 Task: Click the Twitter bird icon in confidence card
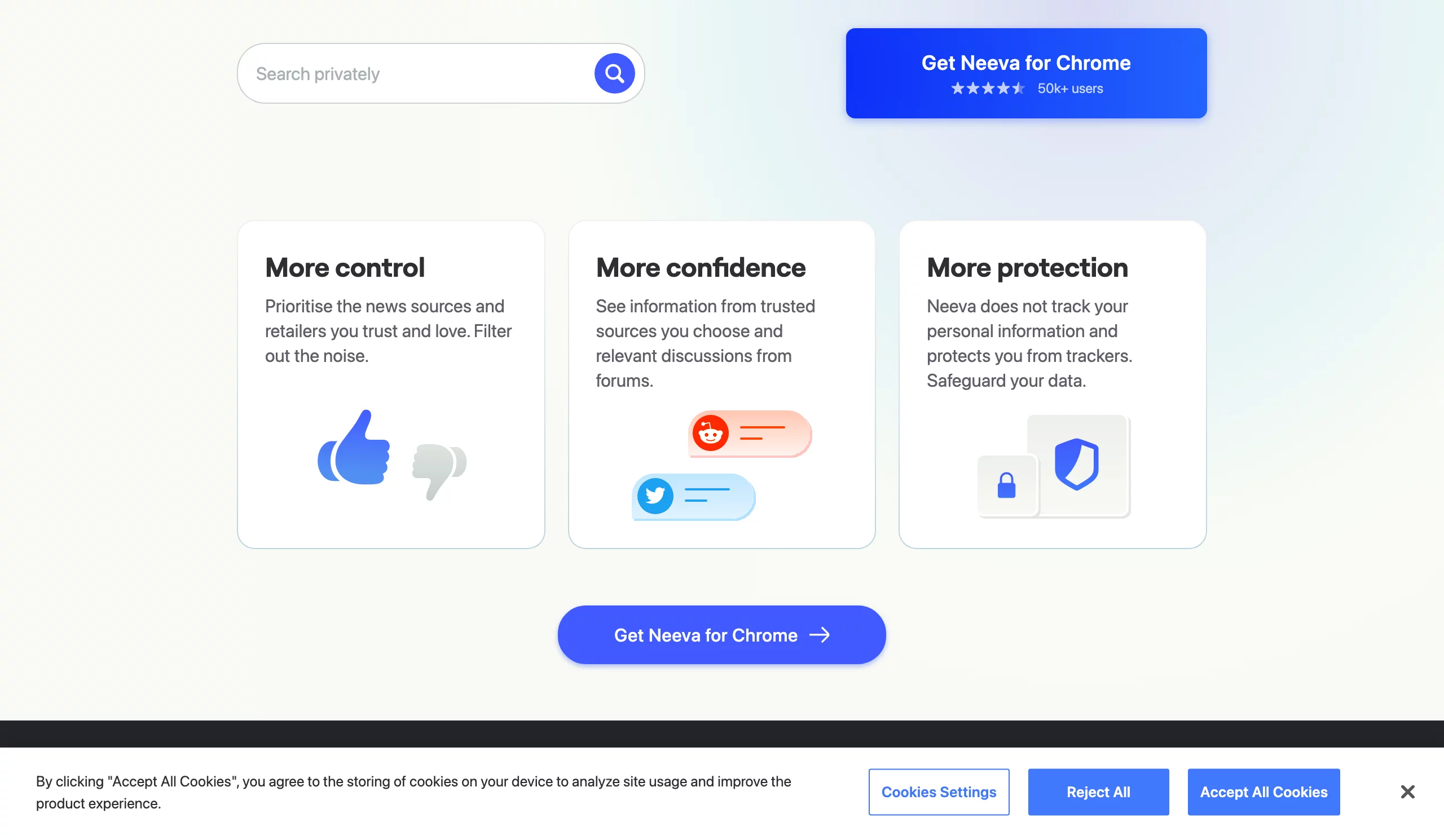click(655, 494)
